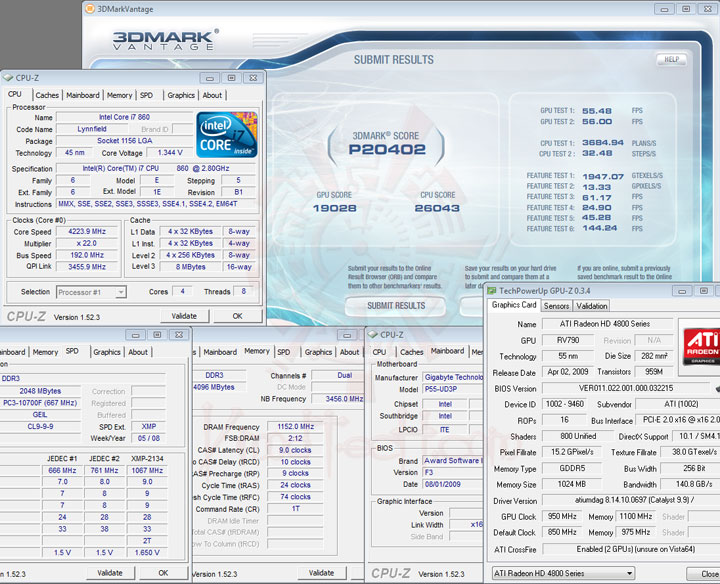Click the Memory Size 1024 MB field
This screenshot has width=720, height=584.
click(572, 484)
